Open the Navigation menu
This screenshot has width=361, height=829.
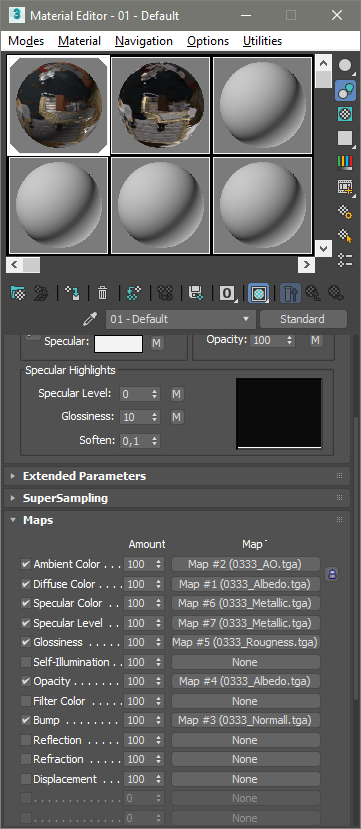(144, 41)
